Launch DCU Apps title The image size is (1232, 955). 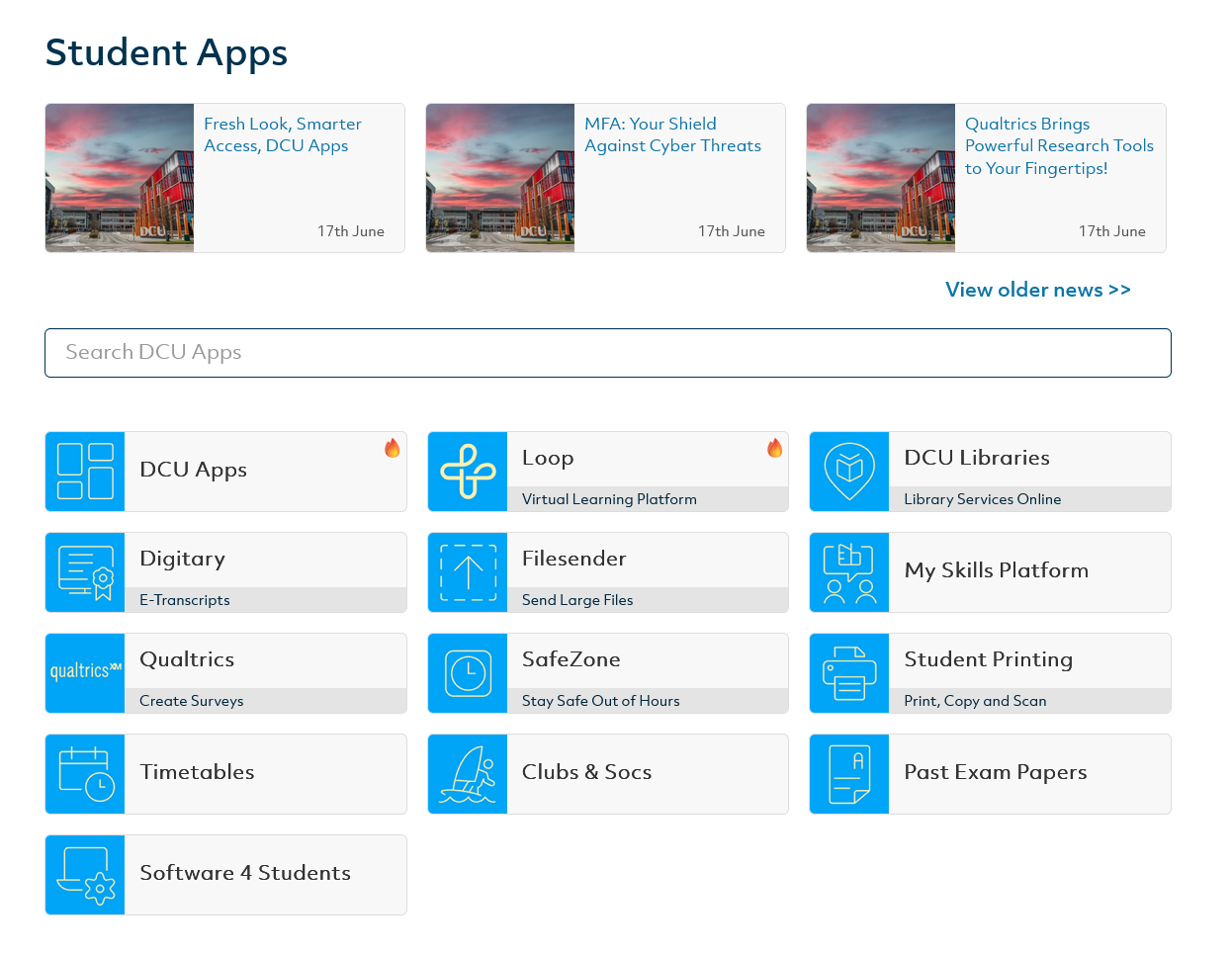point(194,470)
